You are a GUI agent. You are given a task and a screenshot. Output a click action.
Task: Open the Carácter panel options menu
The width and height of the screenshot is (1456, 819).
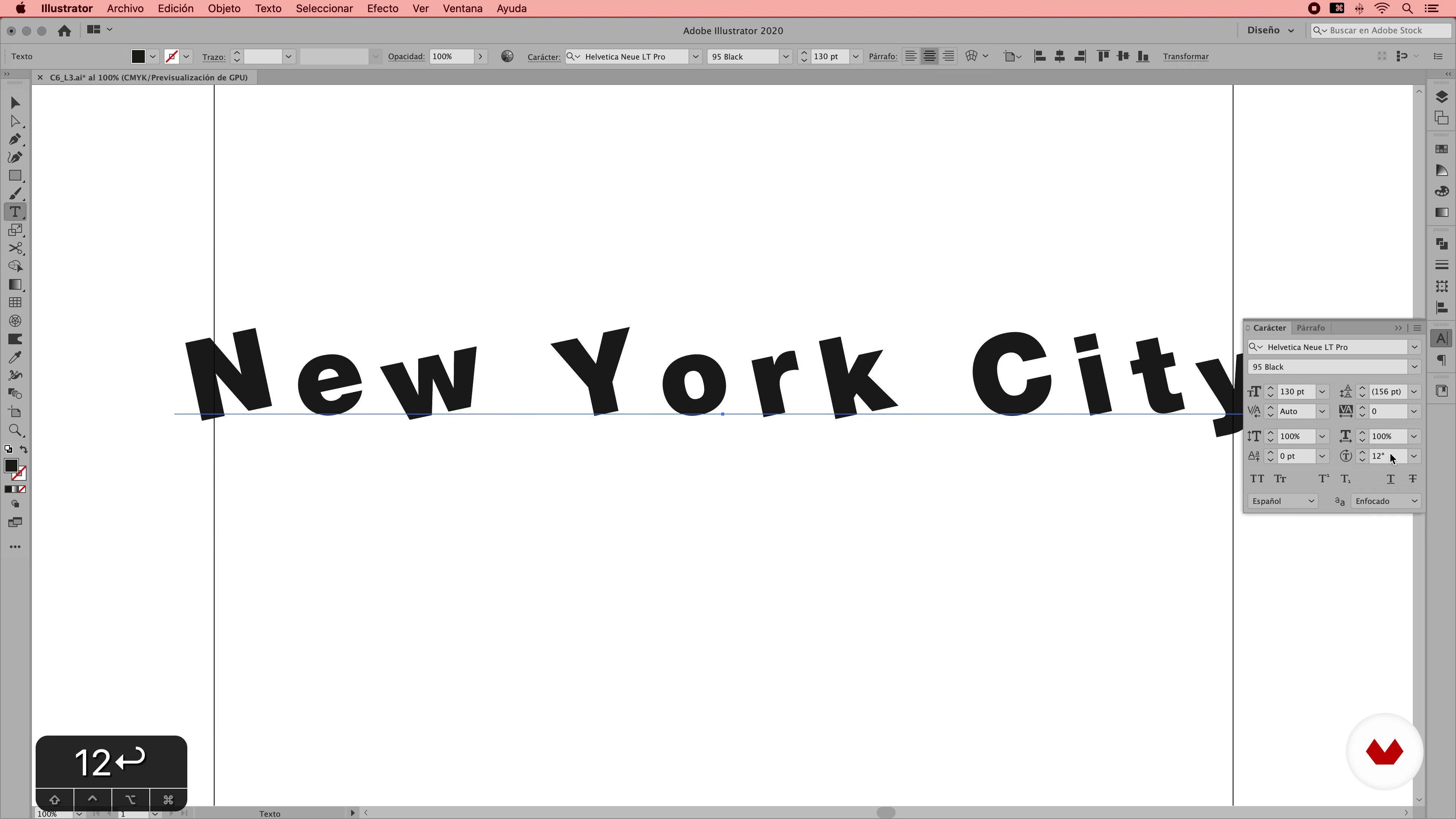click(1417, 328)
